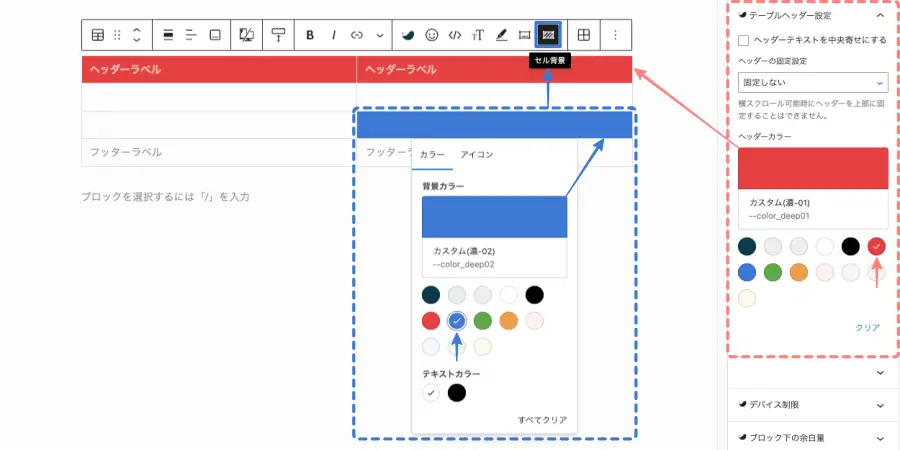Pick black swatch in background color row
The height and width of the screenshot is (450, 900).
coord(534,295)
